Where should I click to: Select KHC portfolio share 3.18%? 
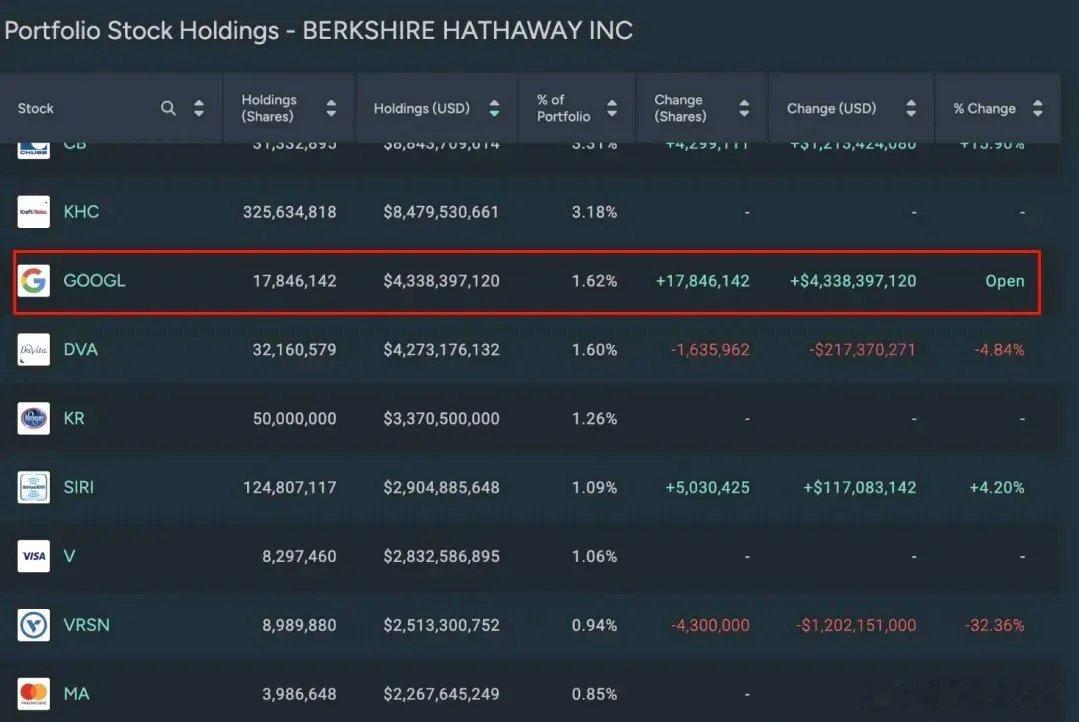click(595, 211)
